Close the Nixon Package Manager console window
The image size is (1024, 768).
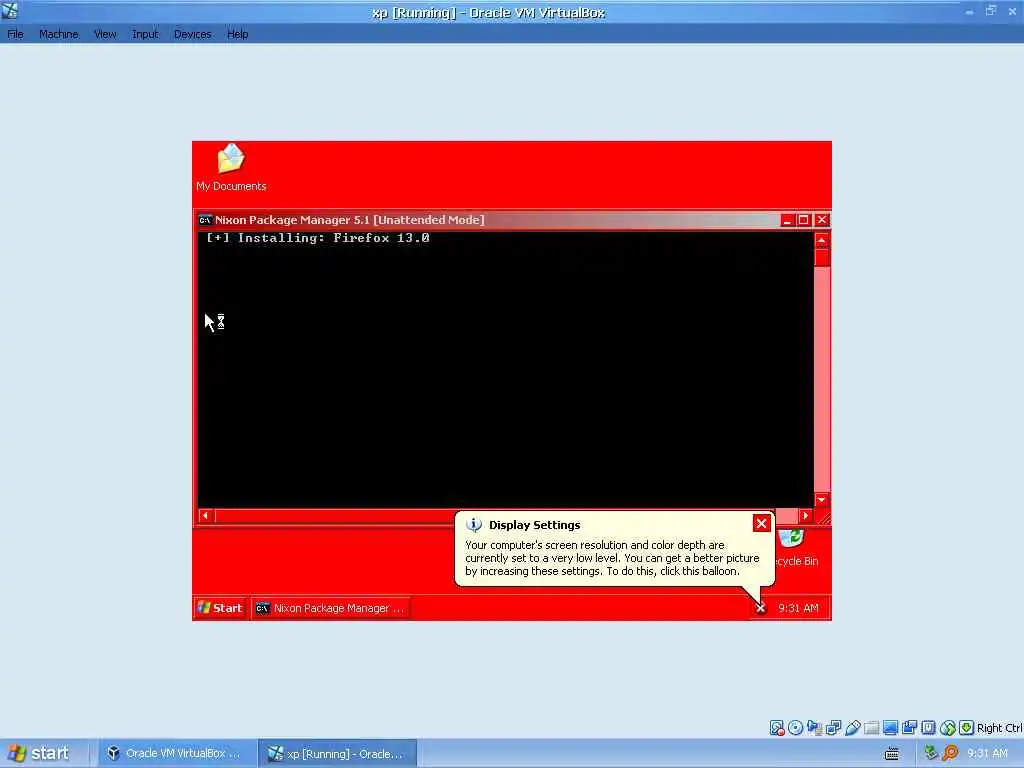point(822,220)
